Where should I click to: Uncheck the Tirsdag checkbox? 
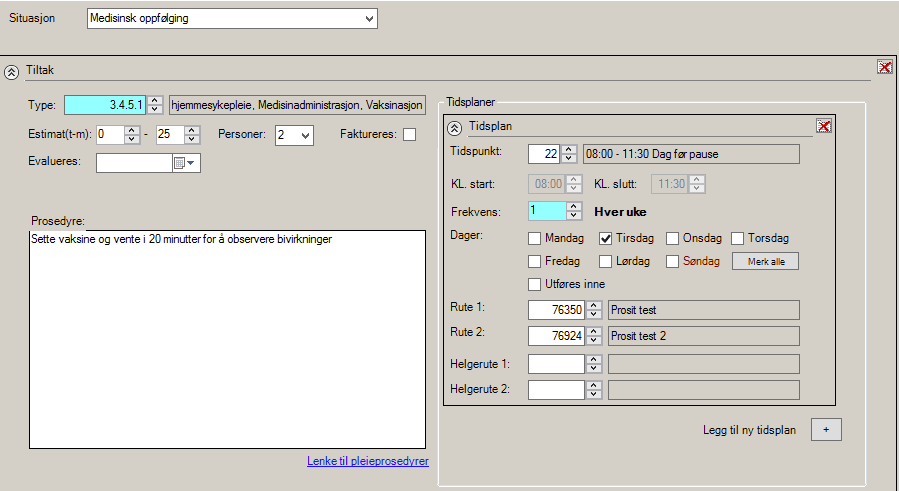click(x=605, y=238)
